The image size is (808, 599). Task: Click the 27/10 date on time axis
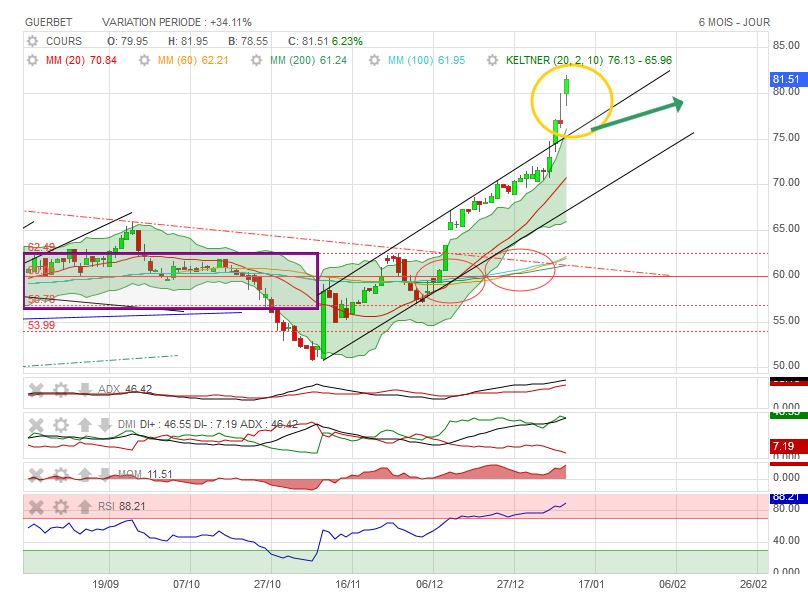267,584
